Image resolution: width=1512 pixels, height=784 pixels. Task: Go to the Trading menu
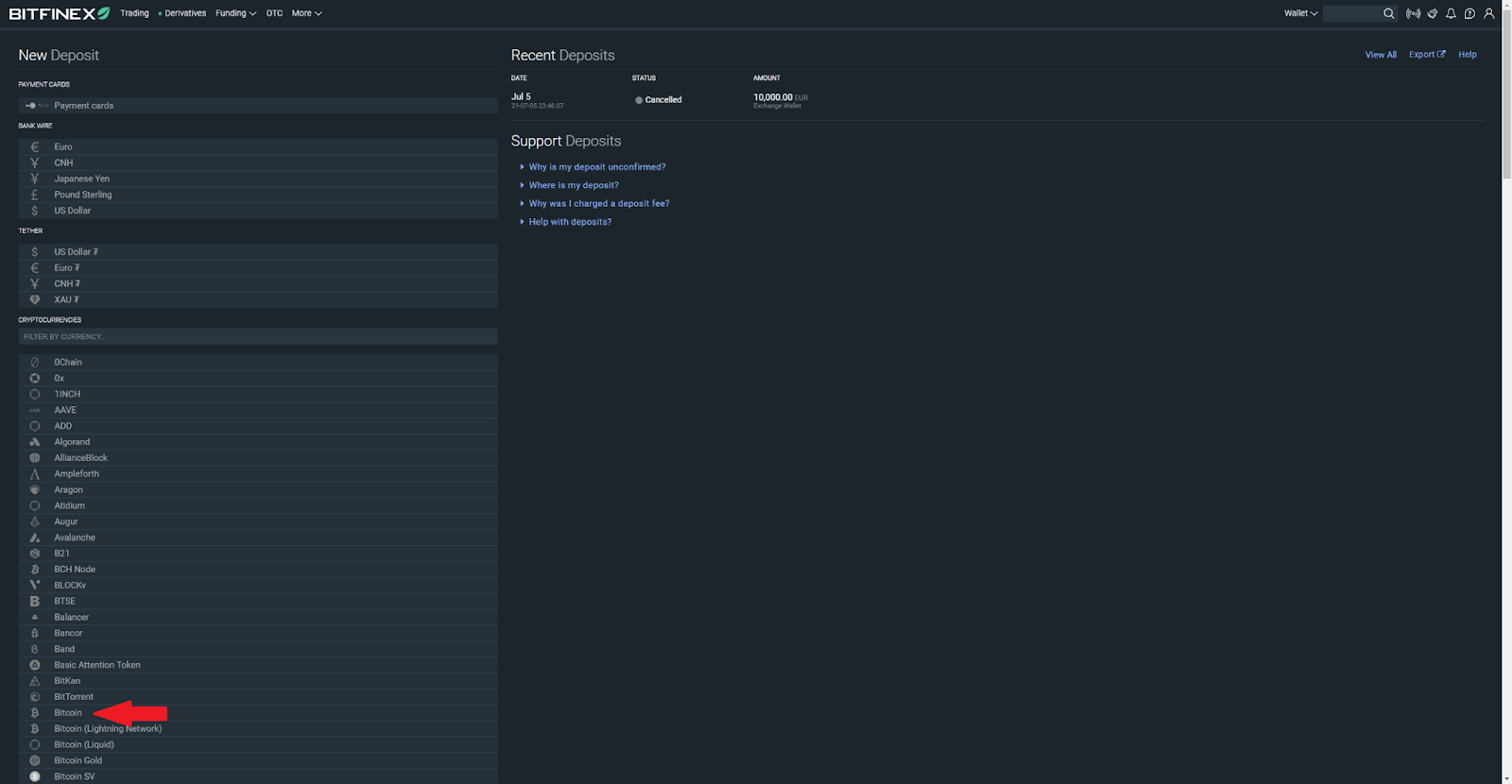pyautogui.click(x=134, y=13)
